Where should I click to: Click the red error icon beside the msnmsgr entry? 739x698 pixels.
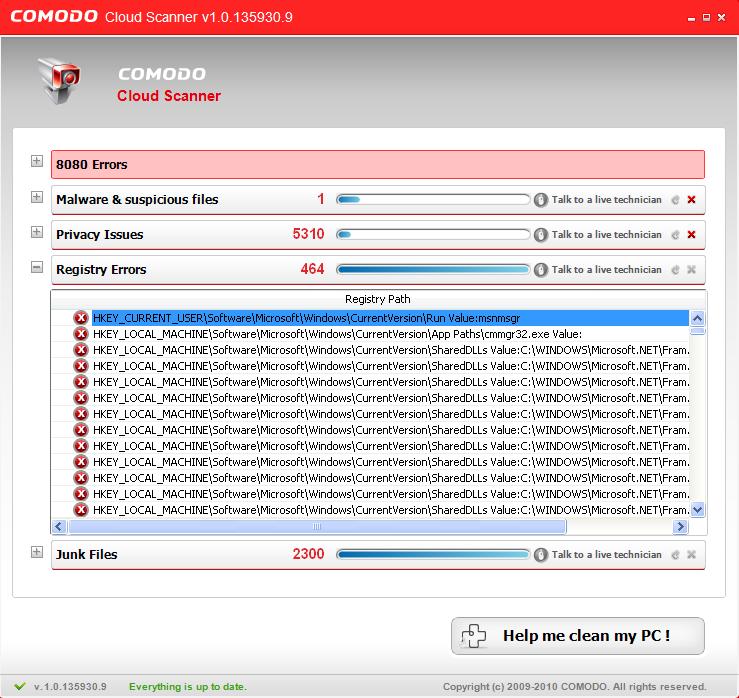click(81, 318)
